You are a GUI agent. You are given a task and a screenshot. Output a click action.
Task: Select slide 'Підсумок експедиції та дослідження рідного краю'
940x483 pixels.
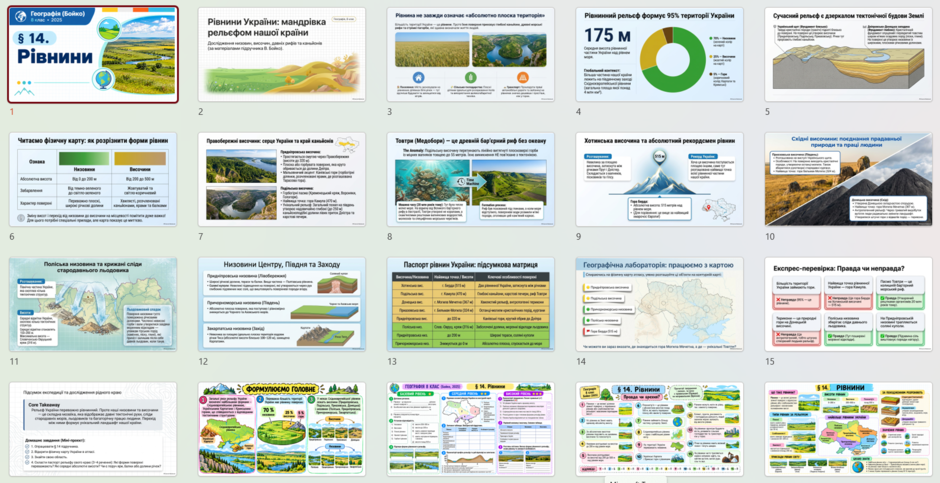[93, 429]
